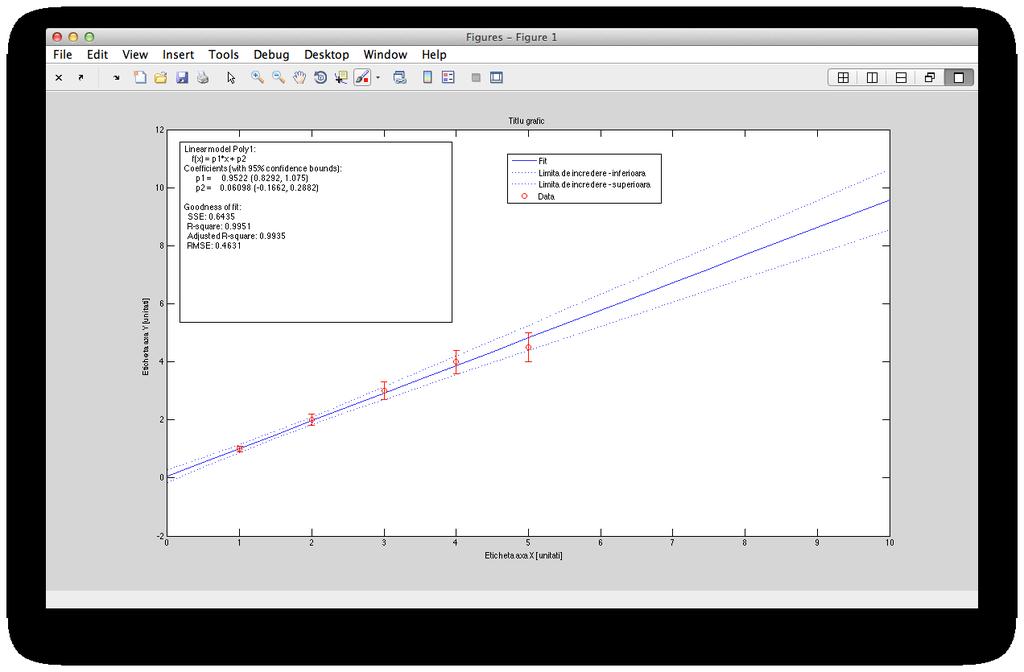Image resolution: width=1024 pixels, height=672 pixels.
Task: Click the 'RMSE: 0.4631' line
Action: 214,246
